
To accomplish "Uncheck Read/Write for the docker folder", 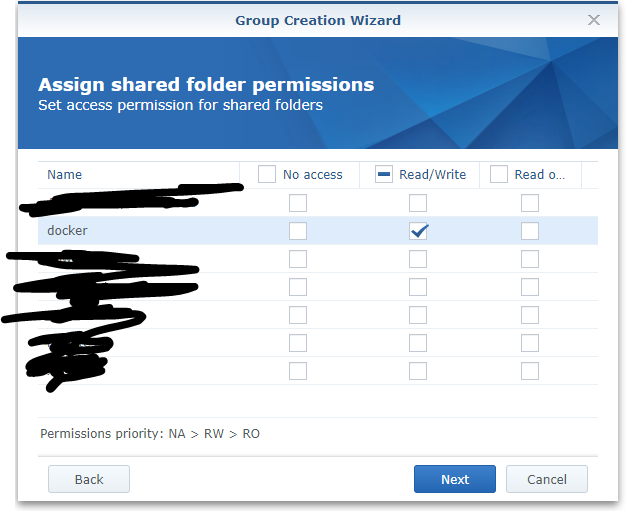I will pos(418,231).
